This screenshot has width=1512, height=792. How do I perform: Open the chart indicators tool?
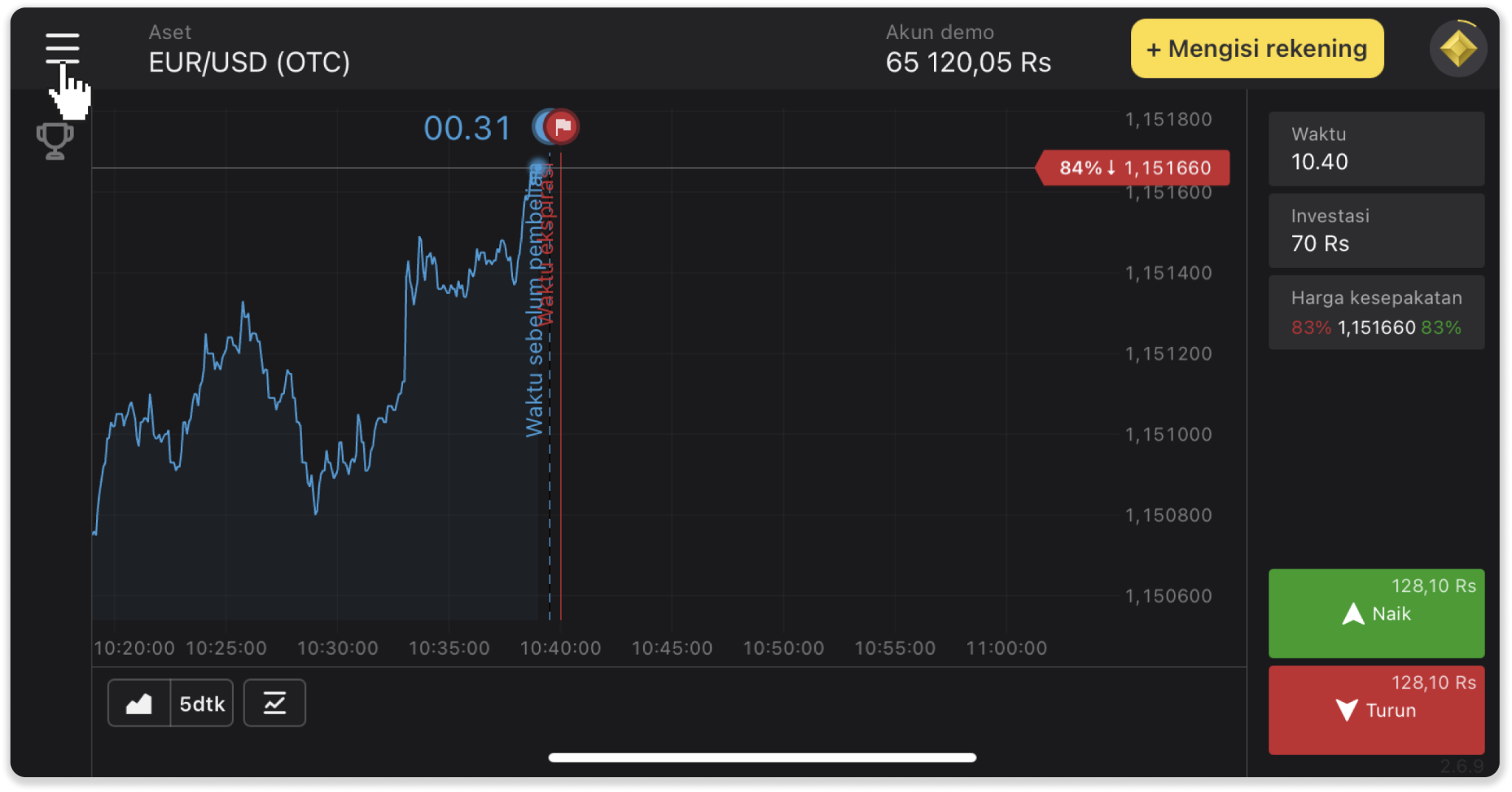click(275, 703)
